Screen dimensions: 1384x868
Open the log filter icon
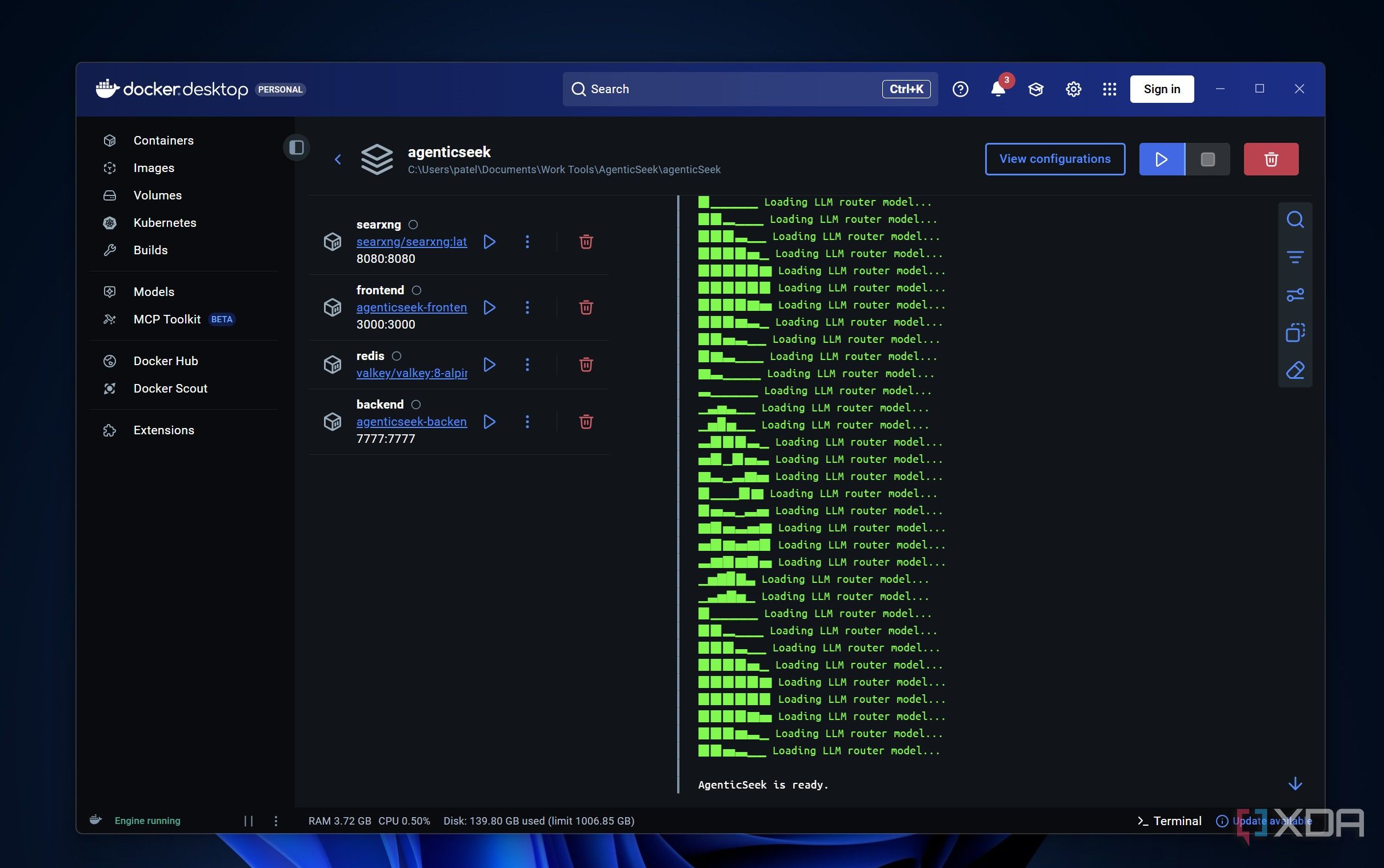1295,257
